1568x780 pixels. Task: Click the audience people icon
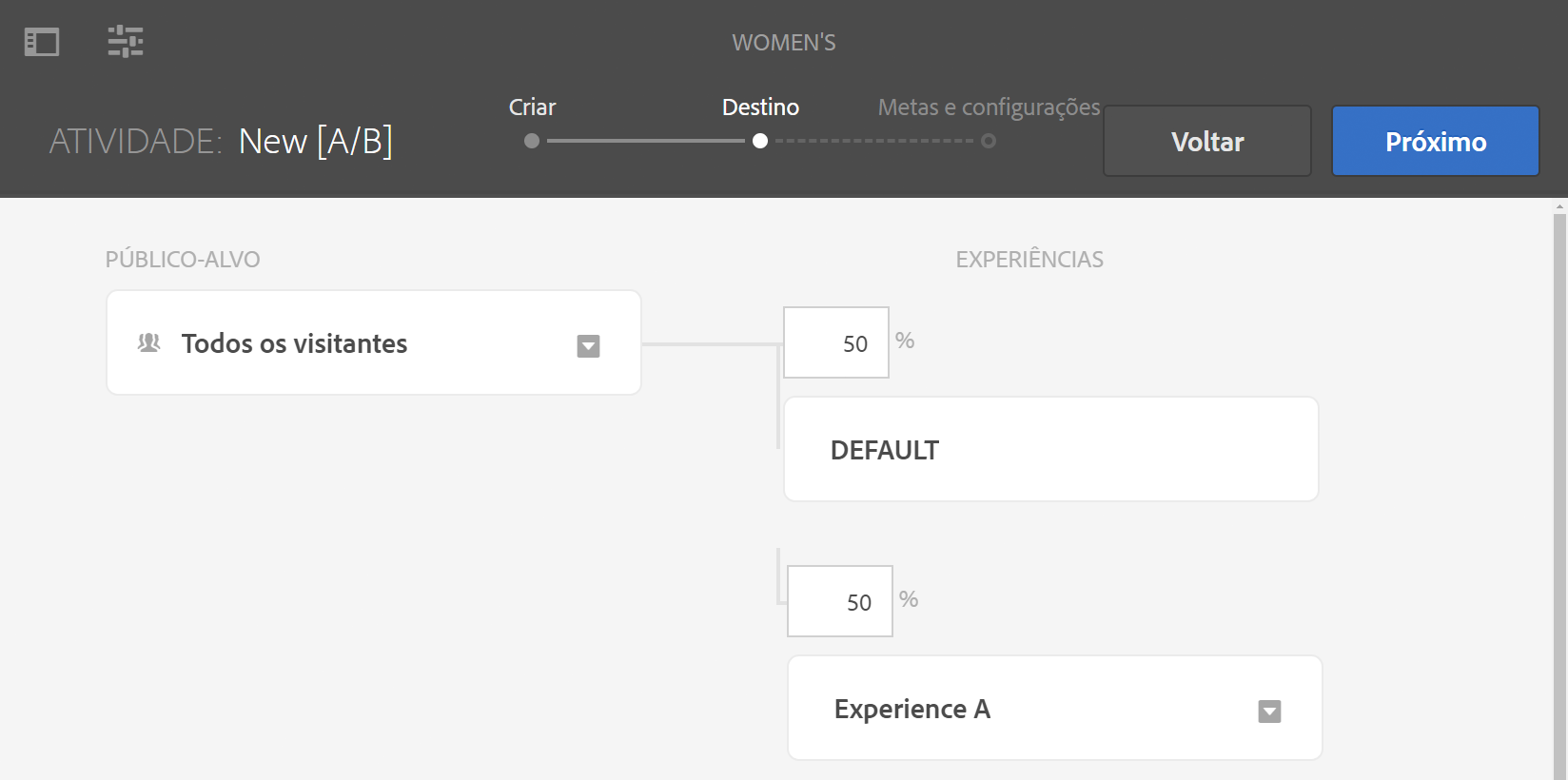[x=149, y=342]
